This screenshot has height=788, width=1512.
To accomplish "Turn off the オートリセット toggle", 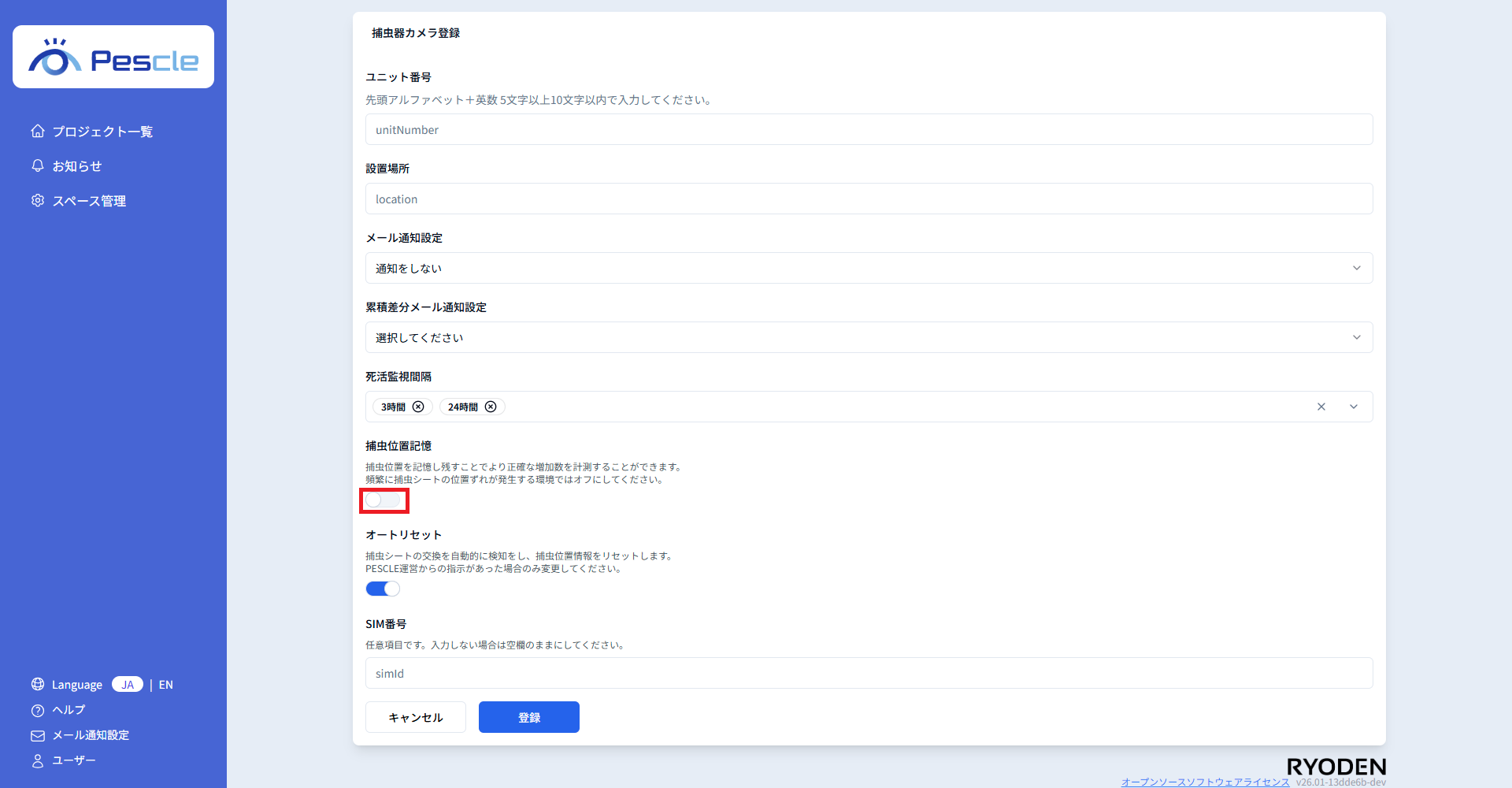I will tap(383, 589).
